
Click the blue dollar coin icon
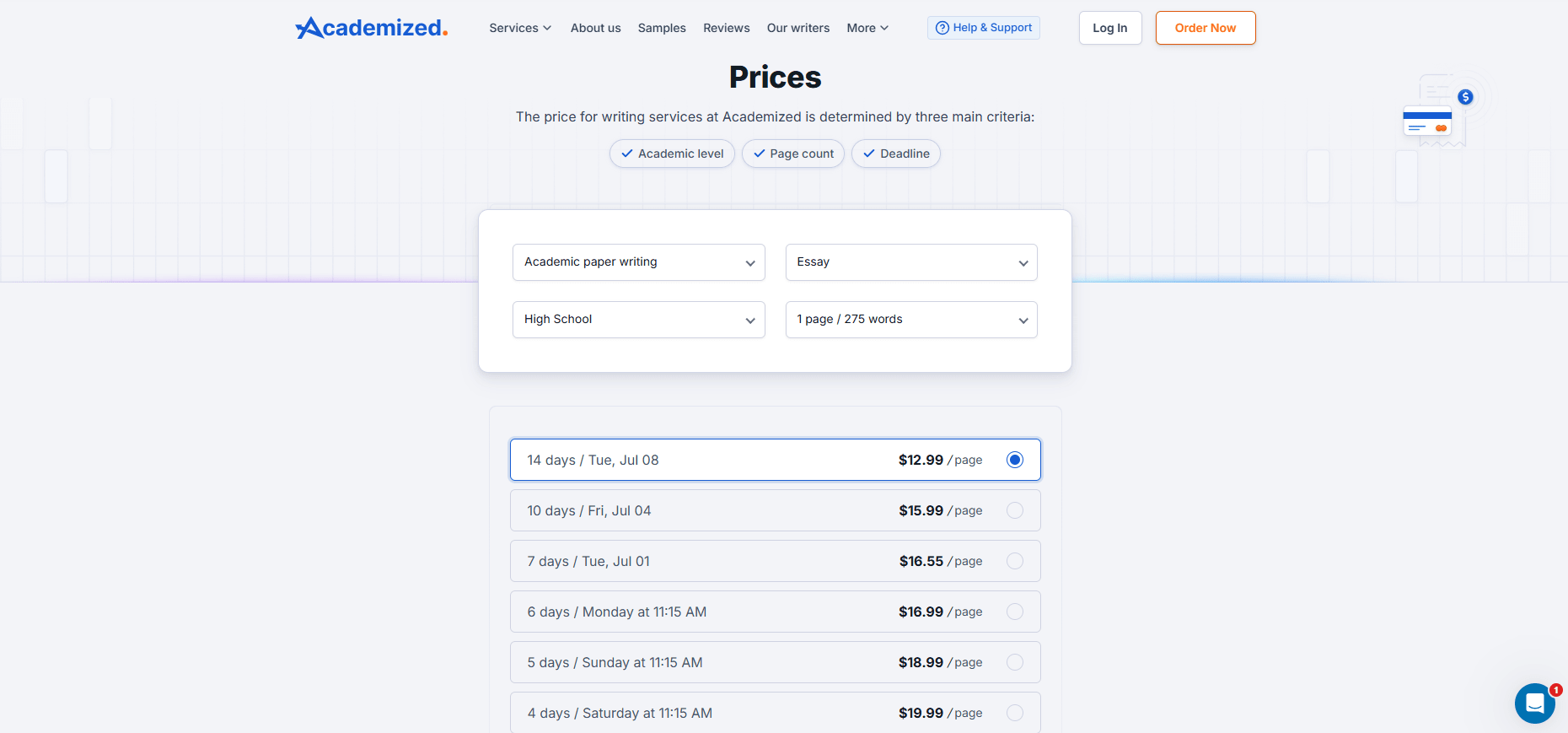[1466, 97]
